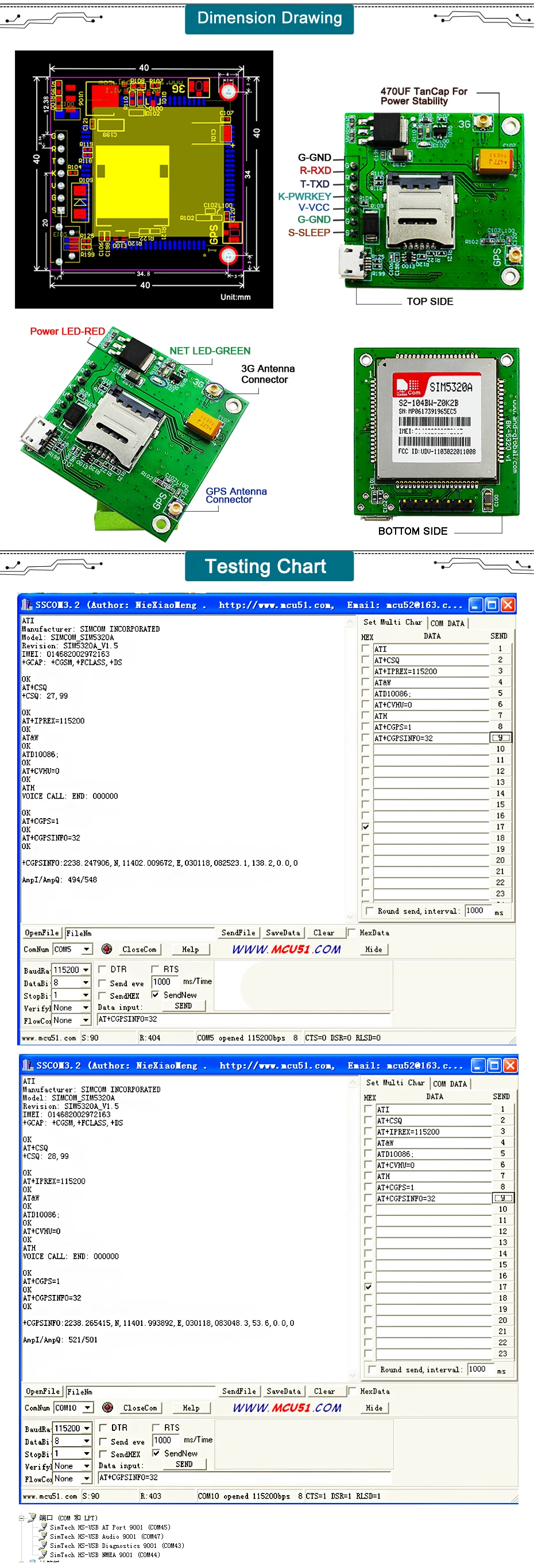Click the red port status icon in COM10 window
The image size is (534, 1568).
click(x=108, y=1407)
